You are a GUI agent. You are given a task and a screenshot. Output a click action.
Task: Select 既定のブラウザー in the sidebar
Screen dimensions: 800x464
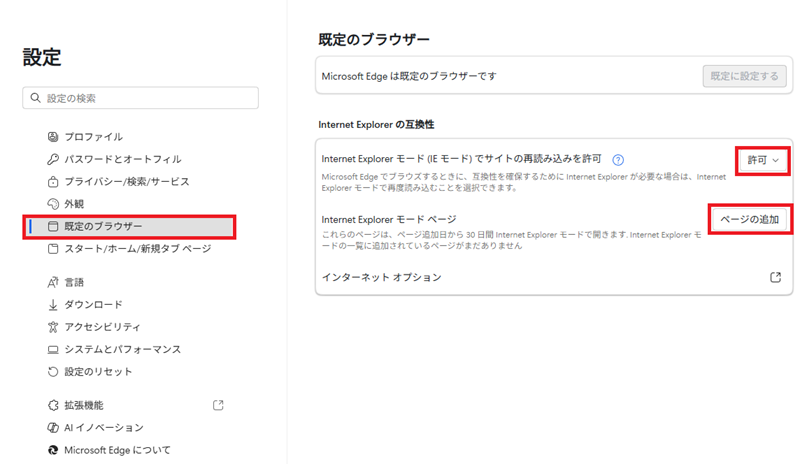[129, 226]
